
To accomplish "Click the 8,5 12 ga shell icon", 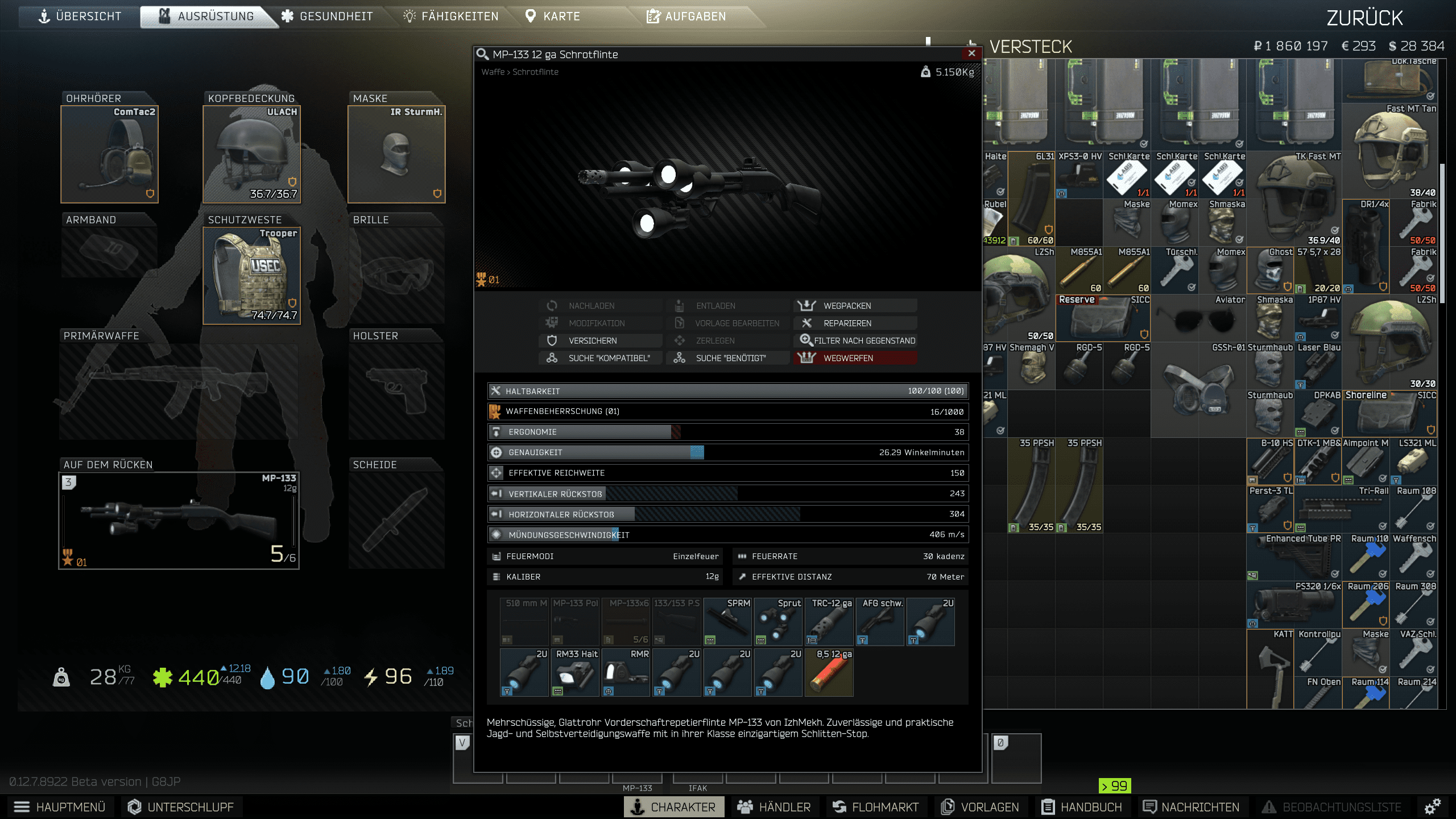I will (829, 673).
